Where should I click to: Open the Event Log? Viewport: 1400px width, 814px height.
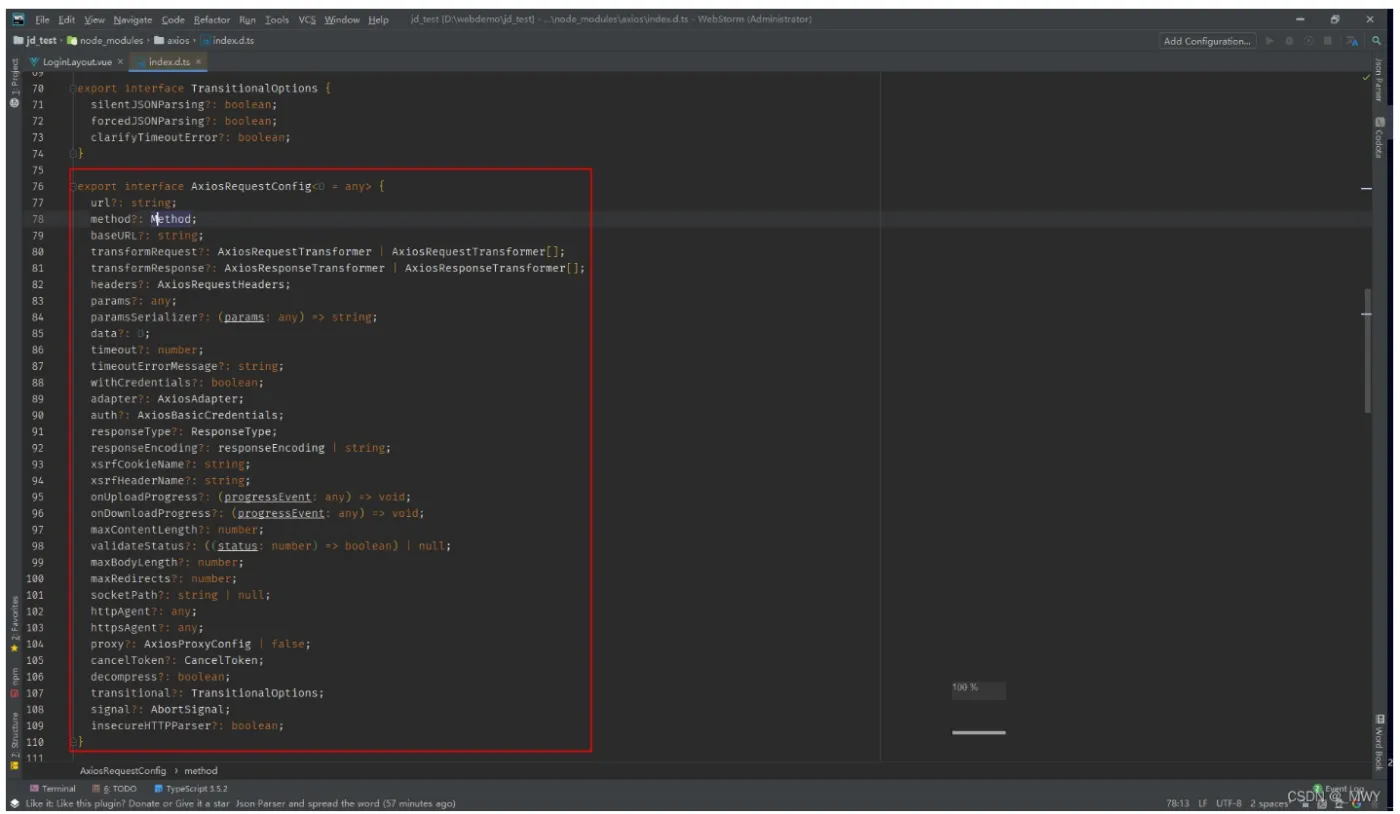point(1340,788)
